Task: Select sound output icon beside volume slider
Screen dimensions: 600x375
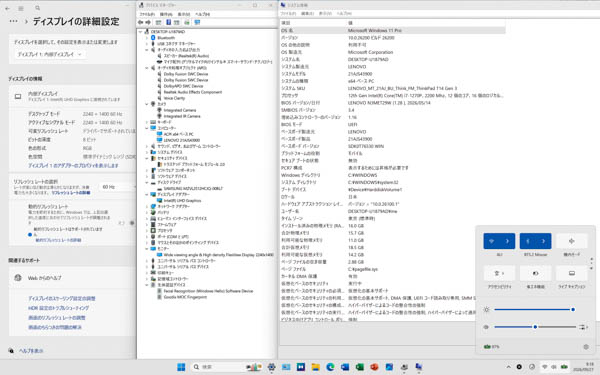Action: [x=583, y=327]
